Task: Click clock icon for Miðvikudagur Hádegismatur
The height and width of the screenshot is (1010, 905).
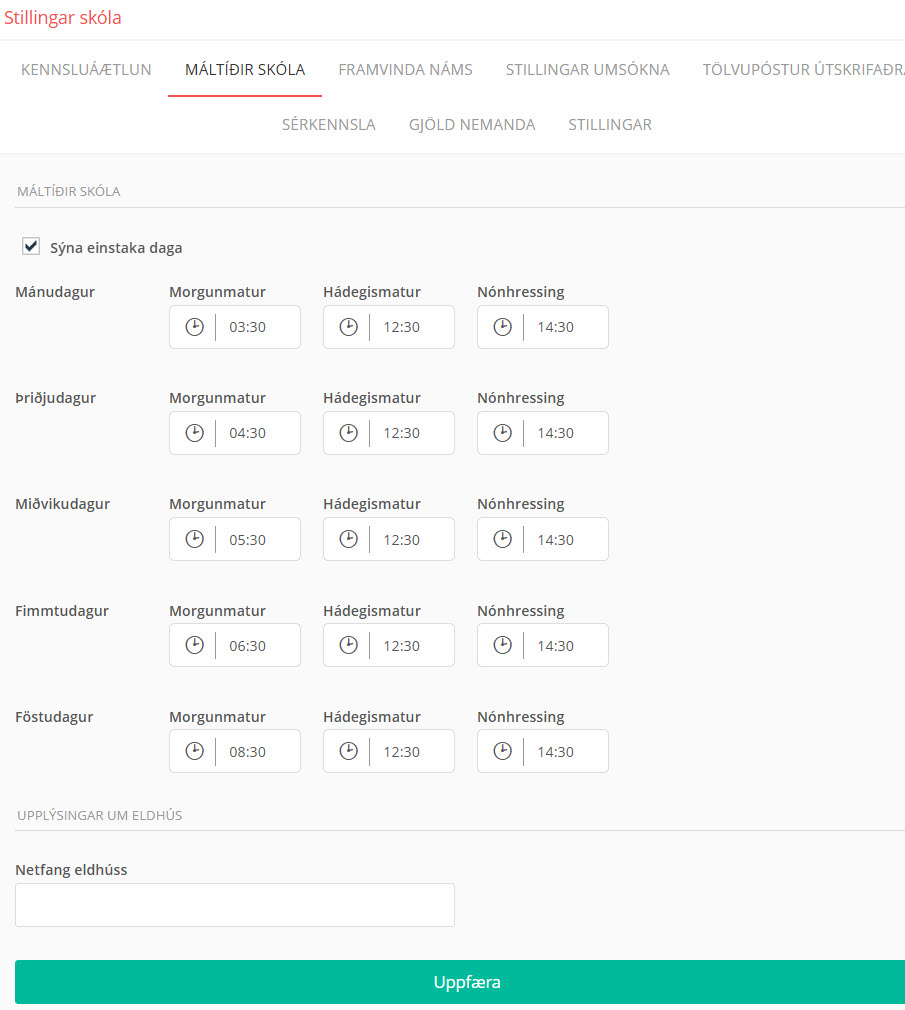Action: (x=348, y=539)
